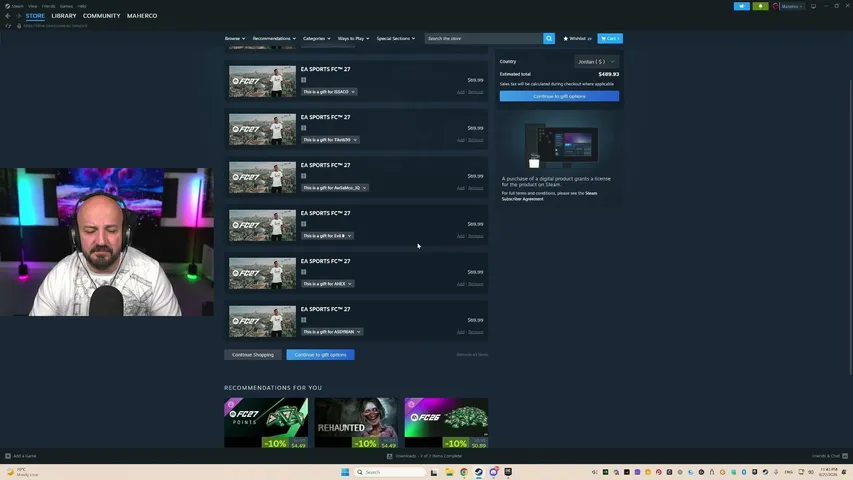Expand the Recommendations menu

point(274,39)
